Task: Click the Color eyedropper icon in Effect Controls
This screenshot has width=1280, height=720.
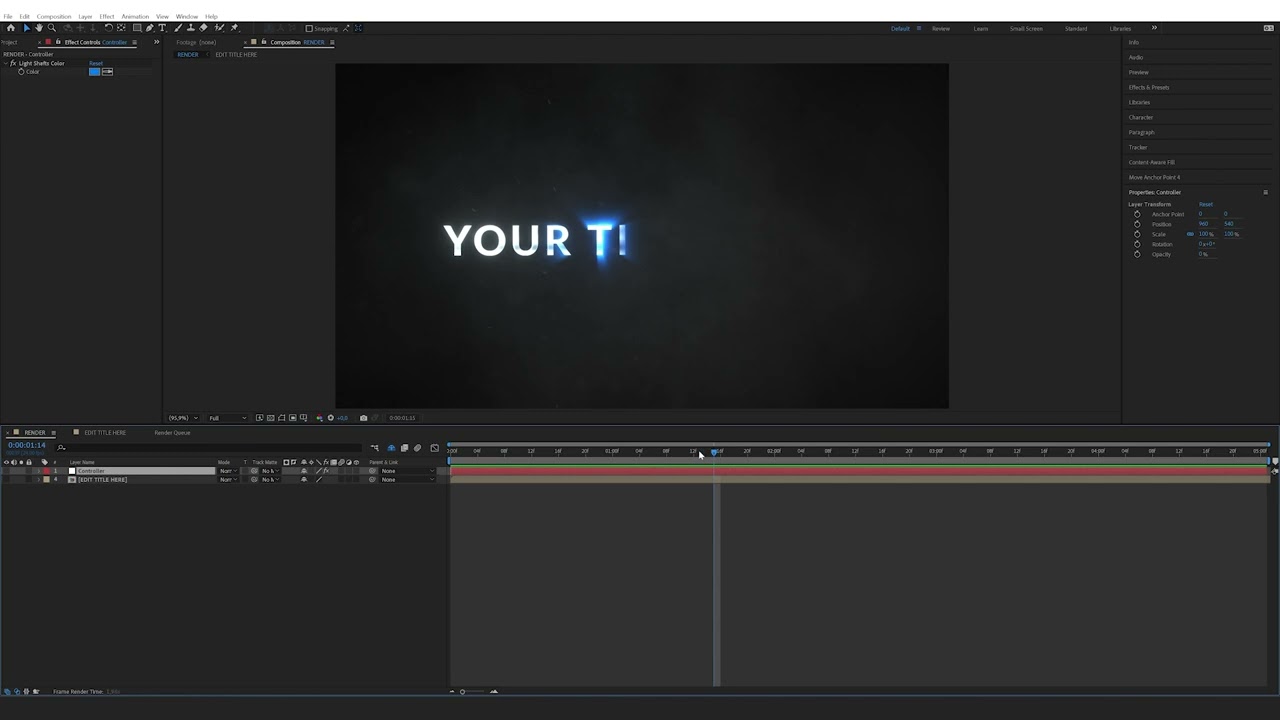Action: (x=107, y=72)
